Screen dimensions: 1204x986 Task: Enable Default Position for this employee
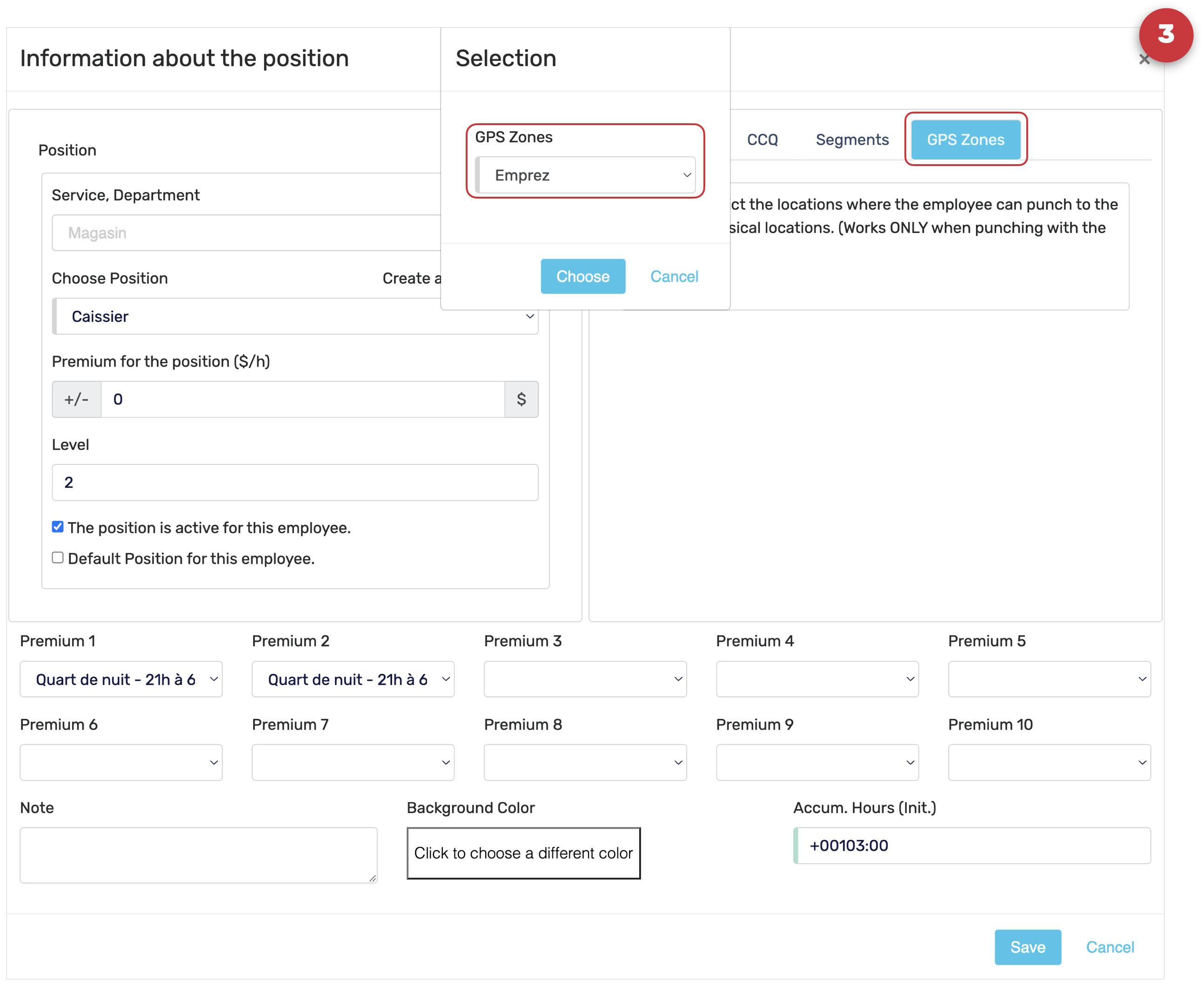point(57,558)
